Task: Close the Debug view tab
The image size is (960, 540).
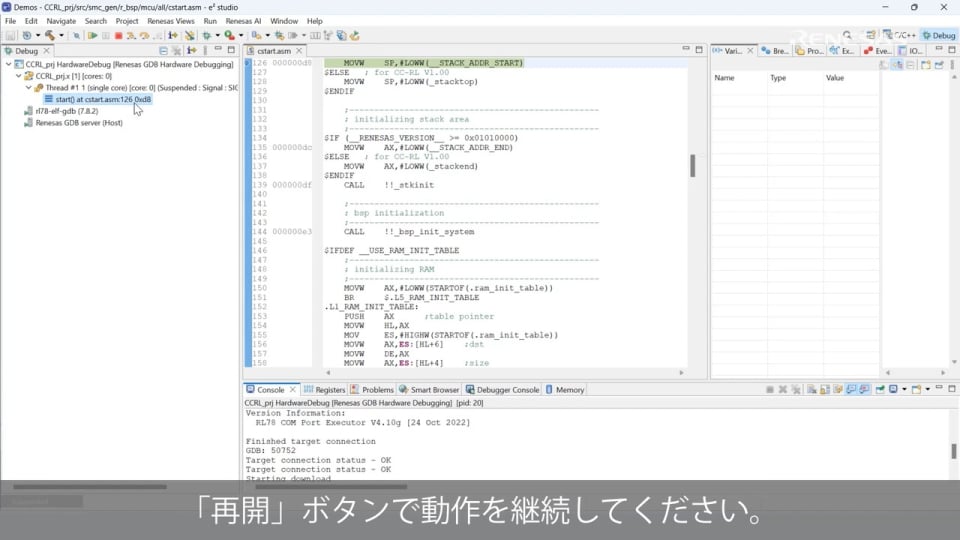Action: coord(47,51)
